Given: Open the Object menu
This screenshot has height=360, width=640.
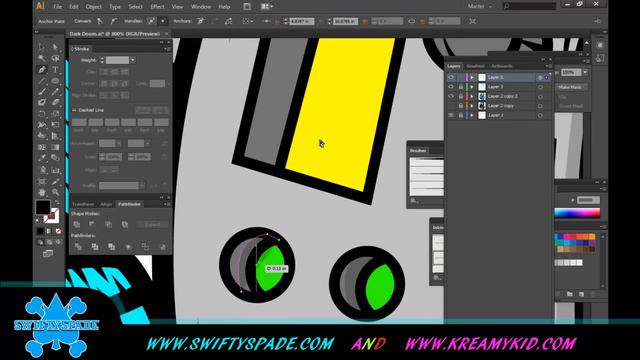Looking at the screenshot, I should click(94, 7).
